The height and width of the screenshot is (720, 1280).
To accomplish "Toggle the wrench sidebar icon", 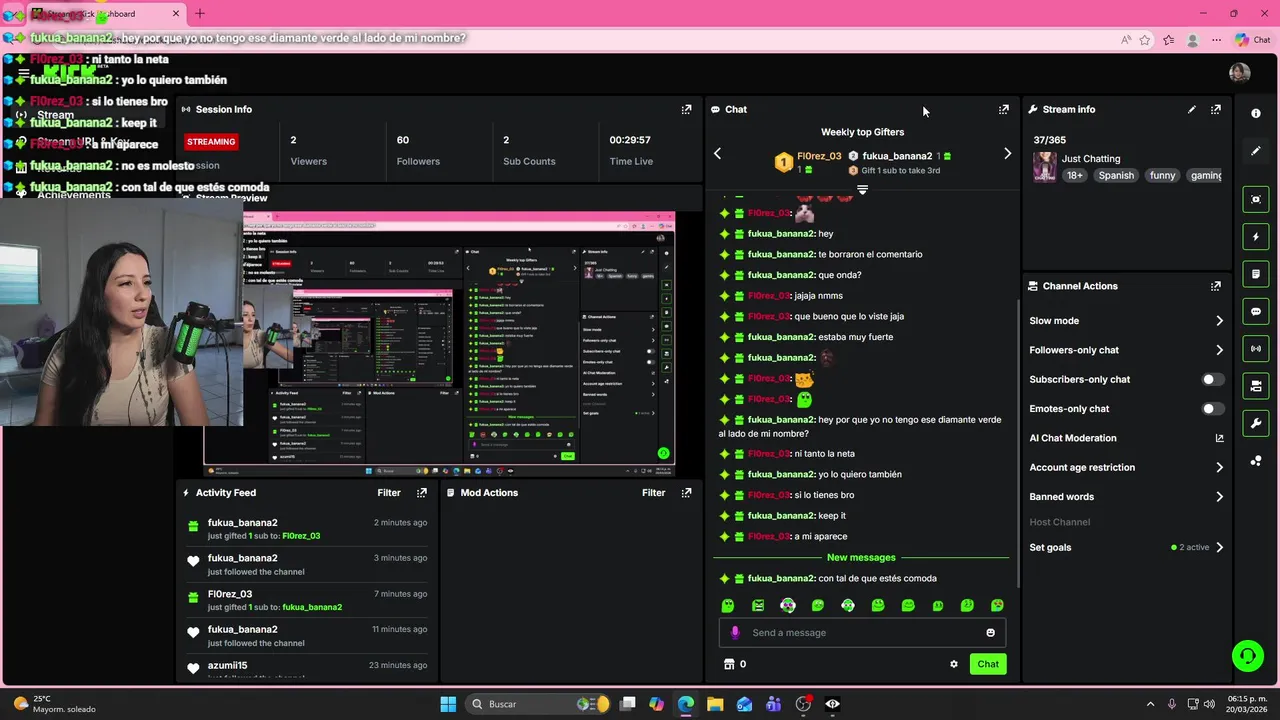I will coord(1256,423).
